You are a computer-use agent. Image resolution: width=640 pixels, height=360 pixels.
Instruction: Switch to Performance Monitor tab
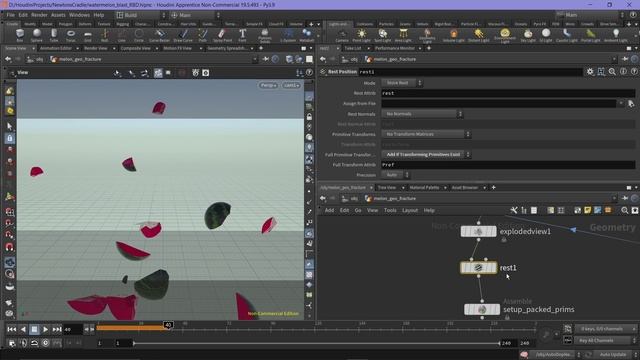tap(395, 48)
